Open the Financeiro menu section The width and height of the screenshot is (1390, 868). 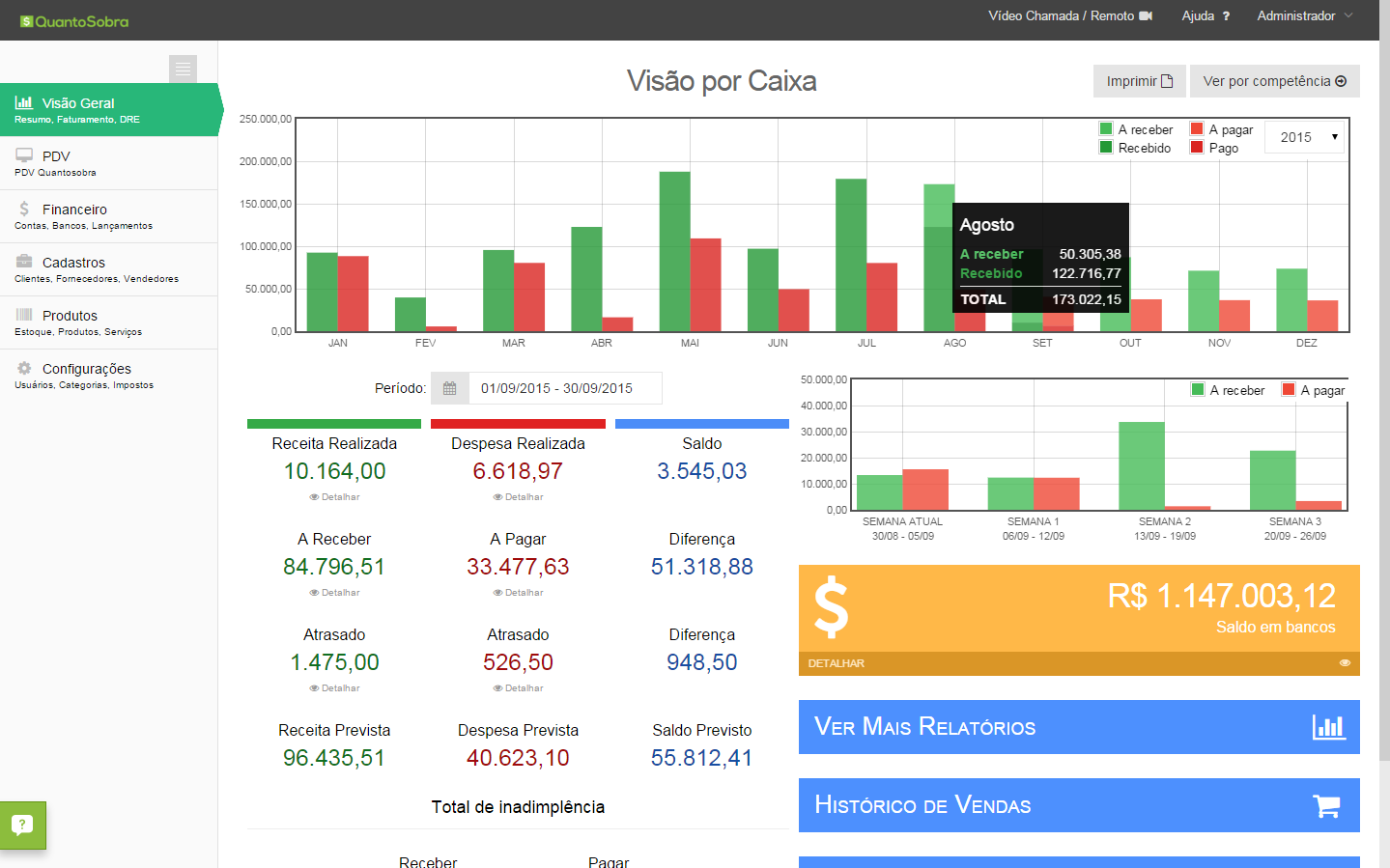[x=108, y=215]
